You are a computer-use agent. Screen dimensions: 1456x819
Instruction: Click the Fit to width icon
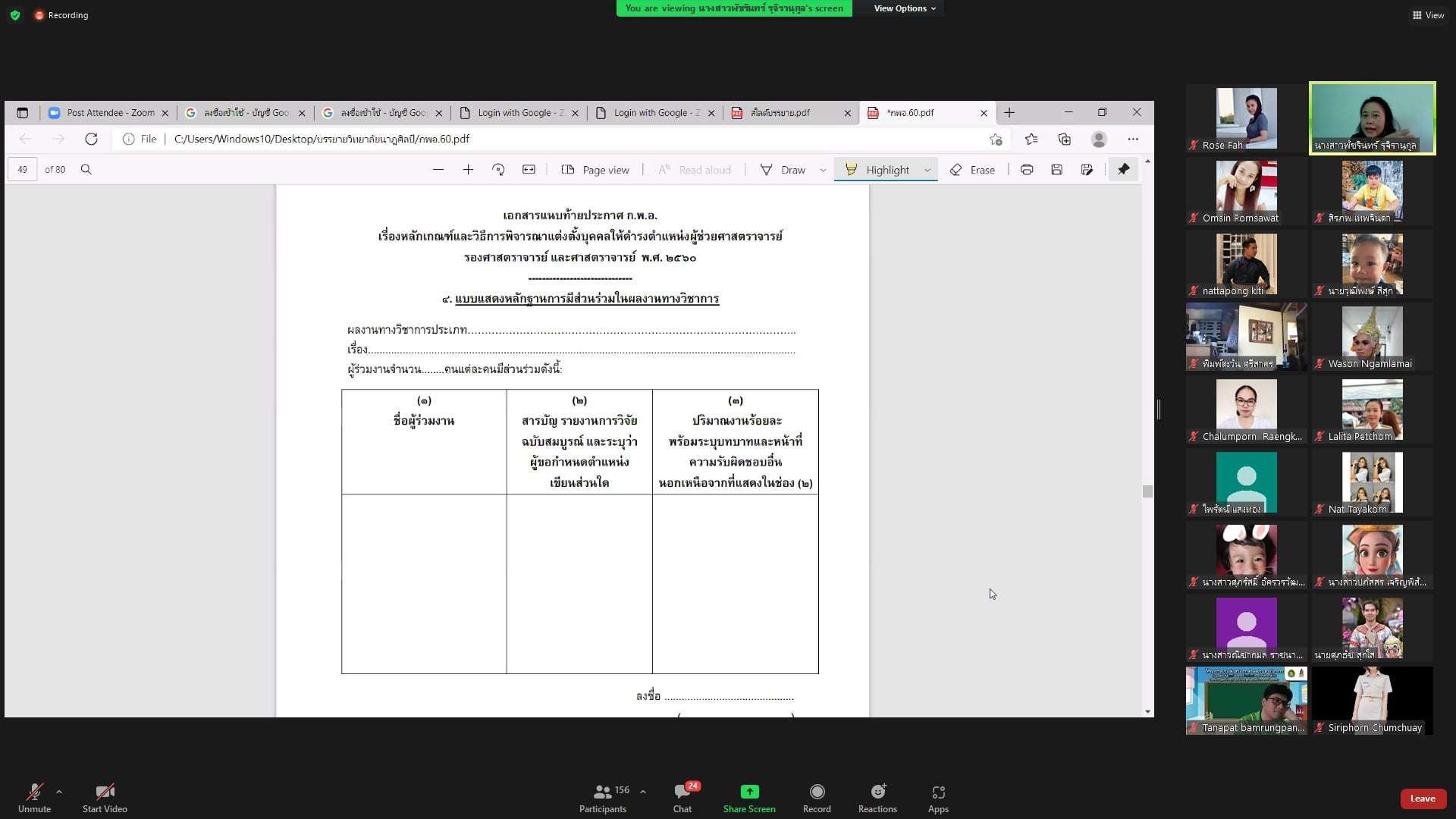529,170
